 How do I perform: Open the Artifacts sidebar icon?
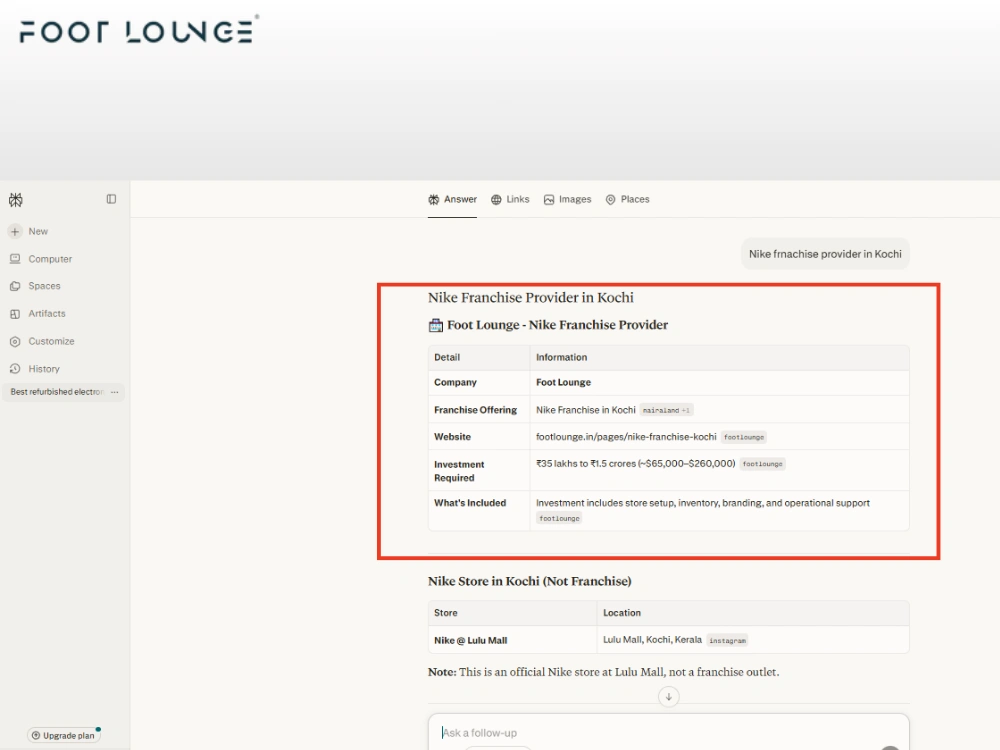click(15, 314)
